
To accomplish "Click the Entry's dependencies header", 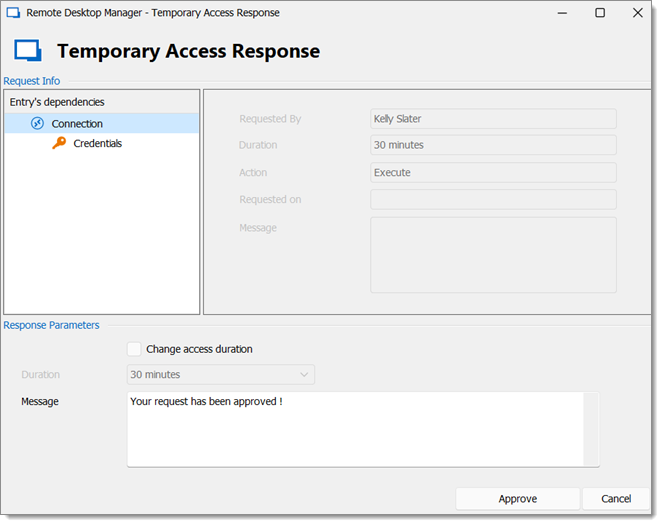I will pos(57,102).
